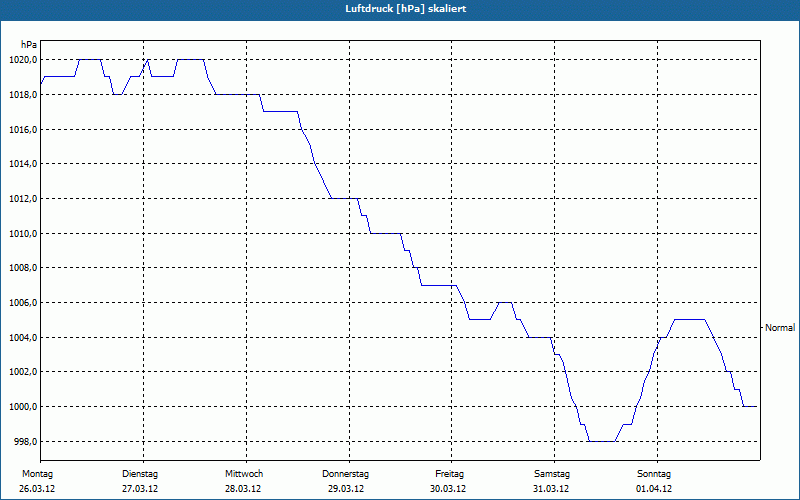Select the 1016,0 axis value
Screen dimensions: 800x500
click(x=23, y=130)
